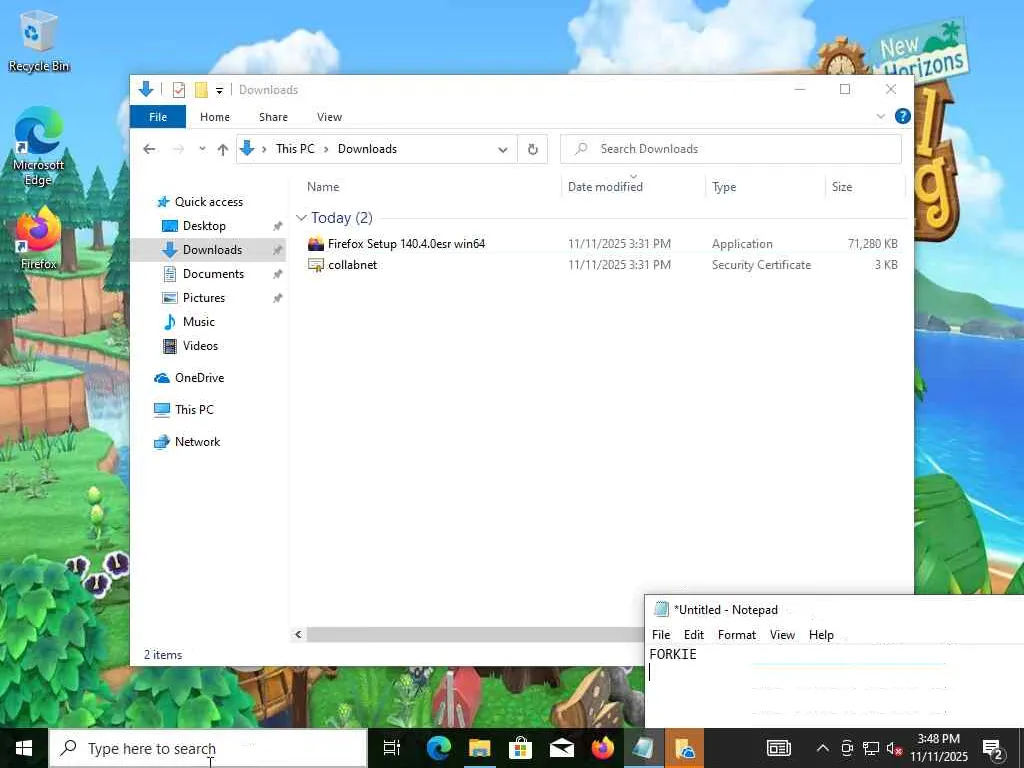
Task: Open the Recycle Bin desktop icon
Action: (39, 41)
